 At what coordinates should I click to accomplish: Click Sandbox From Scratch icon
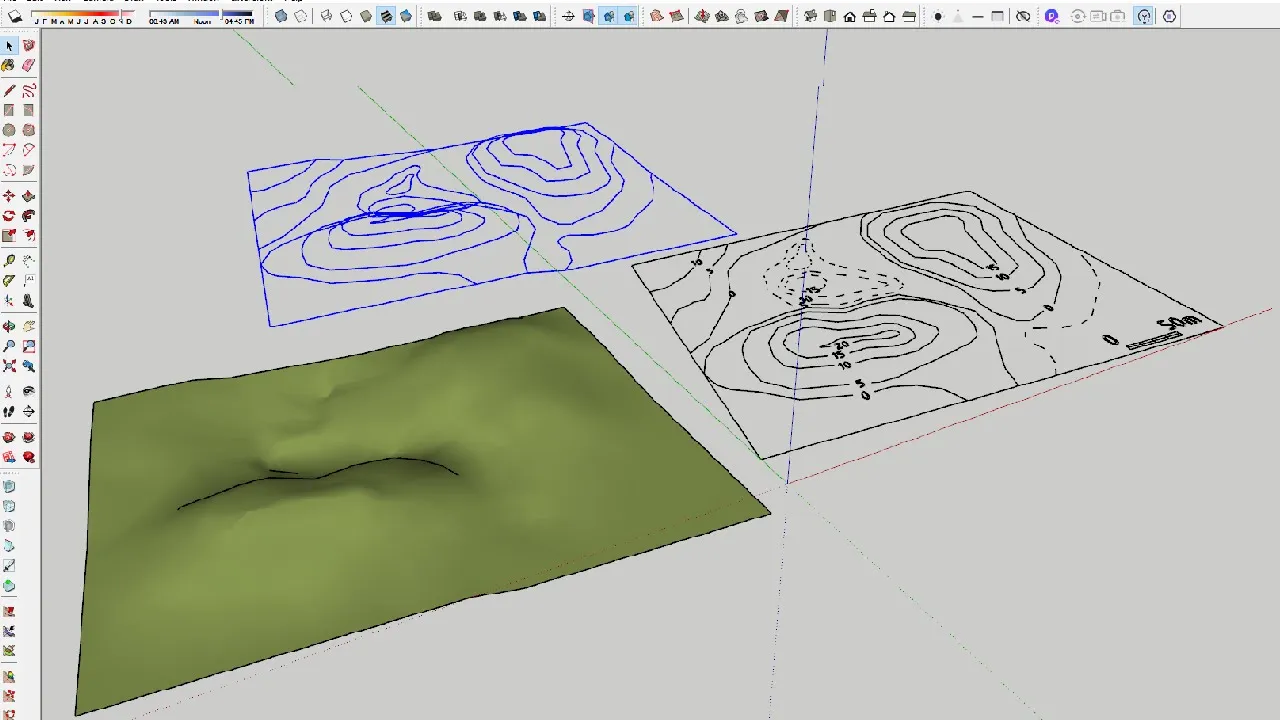(x=677, y=16)
